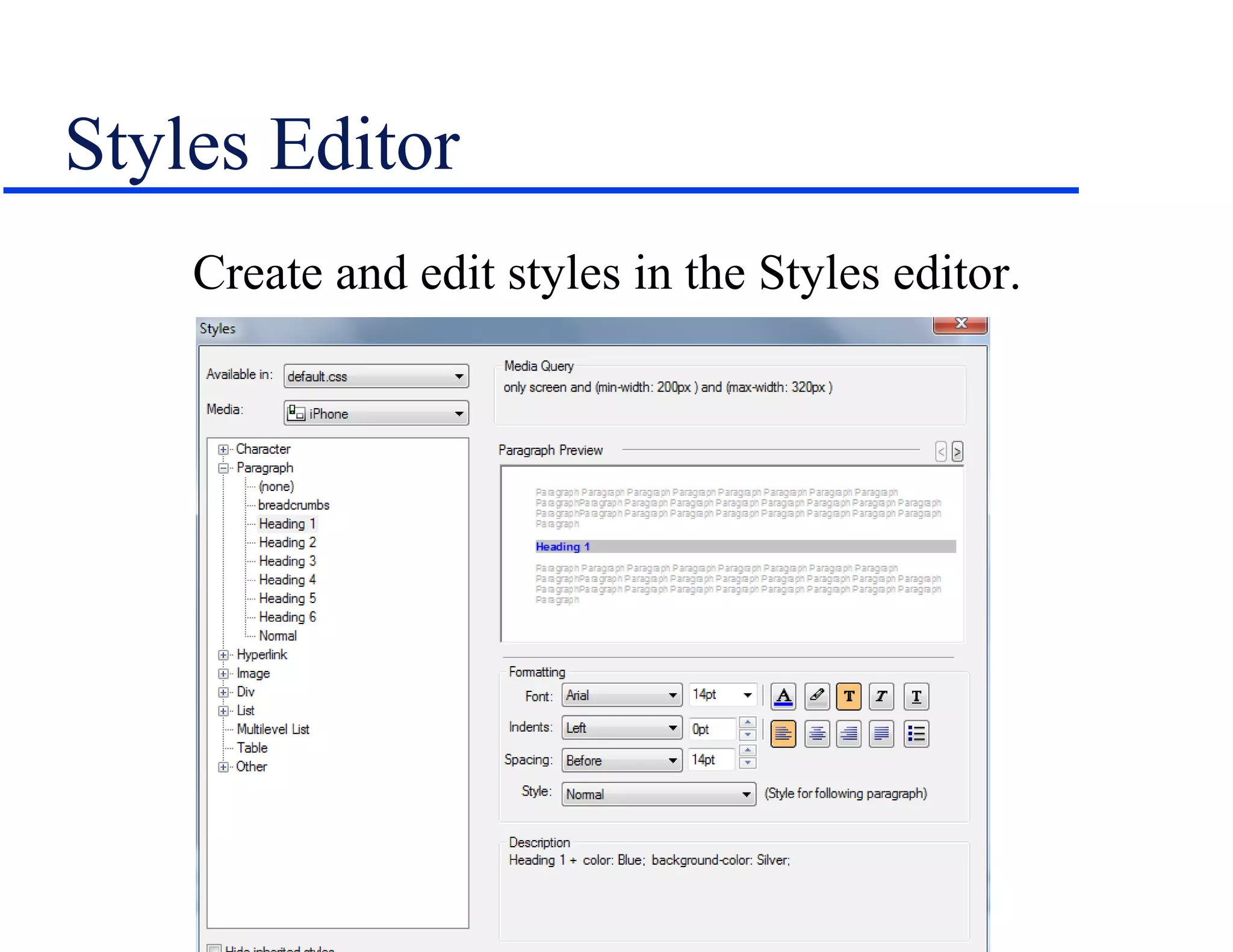This screenshot has height=952, width=1233.
Task: Select breadcrumbs paragraph style
Action: point(293,505)
